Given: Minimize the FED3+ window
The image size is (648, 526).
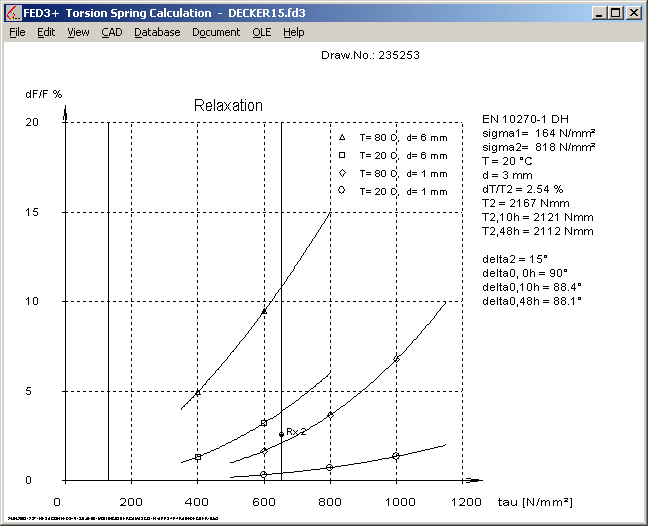Looking at the screenshot, I should [x=599, y=13].
